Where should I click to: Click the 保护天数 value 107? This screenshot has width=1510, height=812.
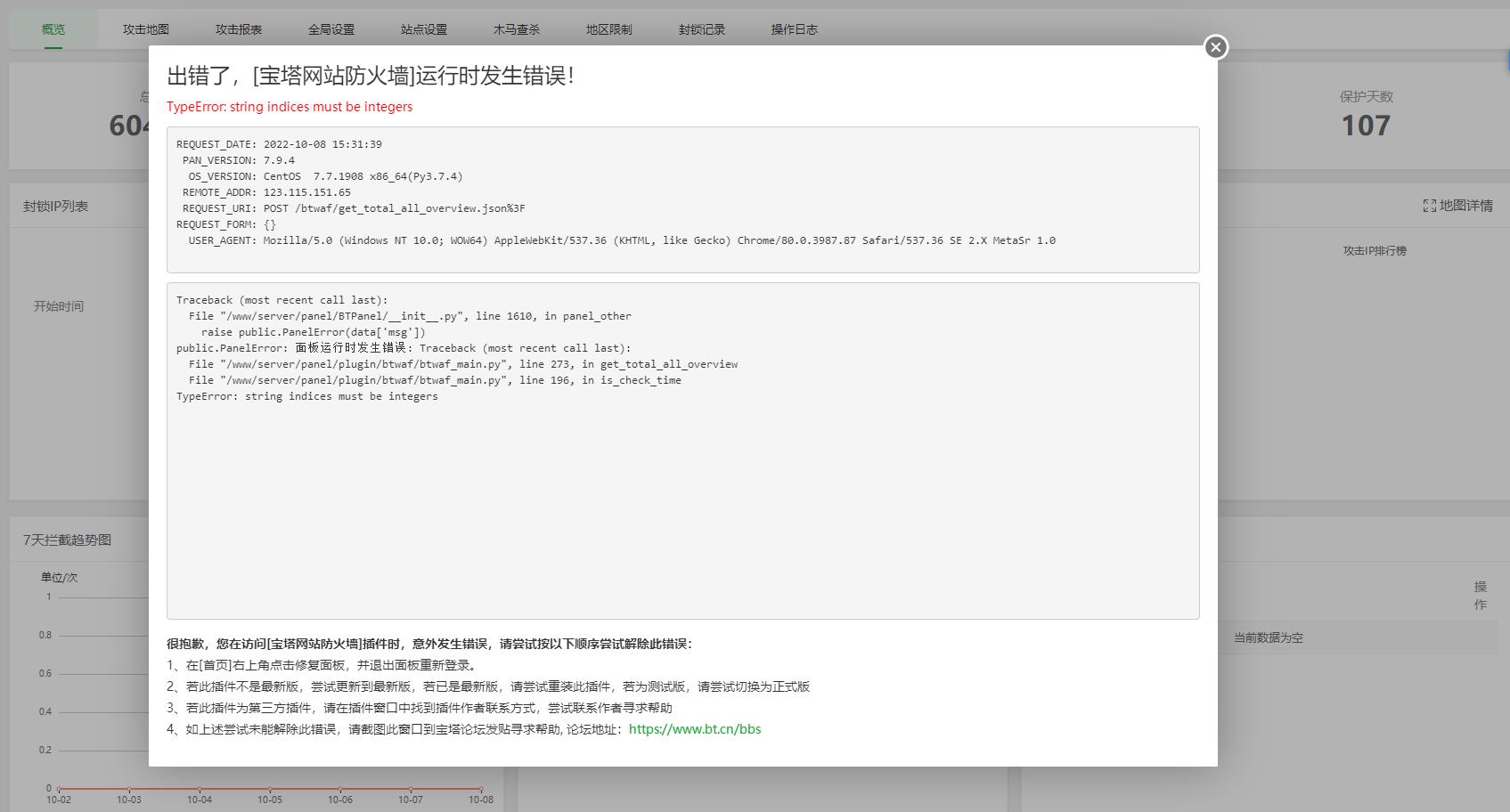[x=1366, y=126]
